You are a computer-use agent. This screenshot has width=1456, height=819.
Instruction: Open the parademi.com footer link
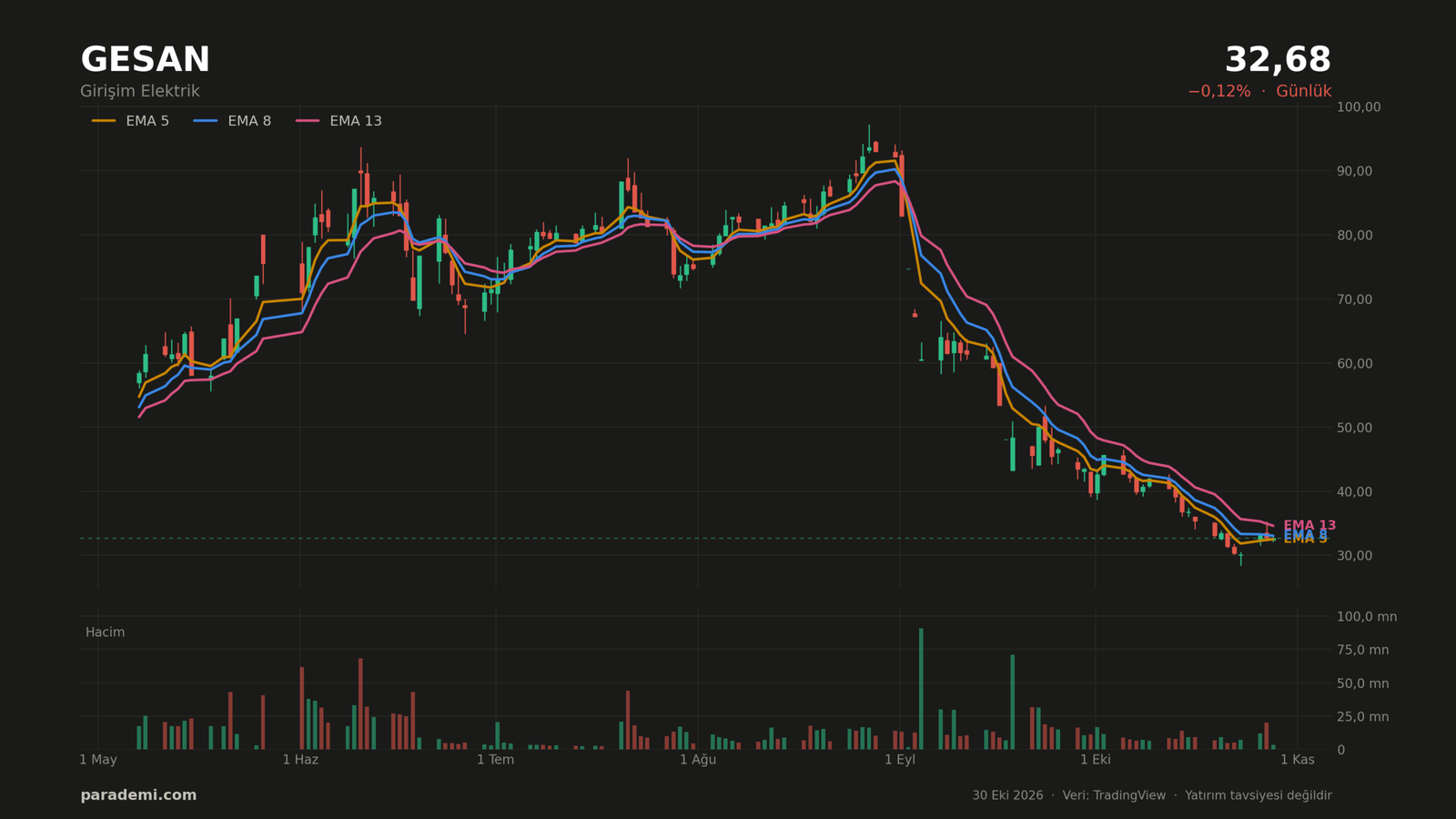138,795
